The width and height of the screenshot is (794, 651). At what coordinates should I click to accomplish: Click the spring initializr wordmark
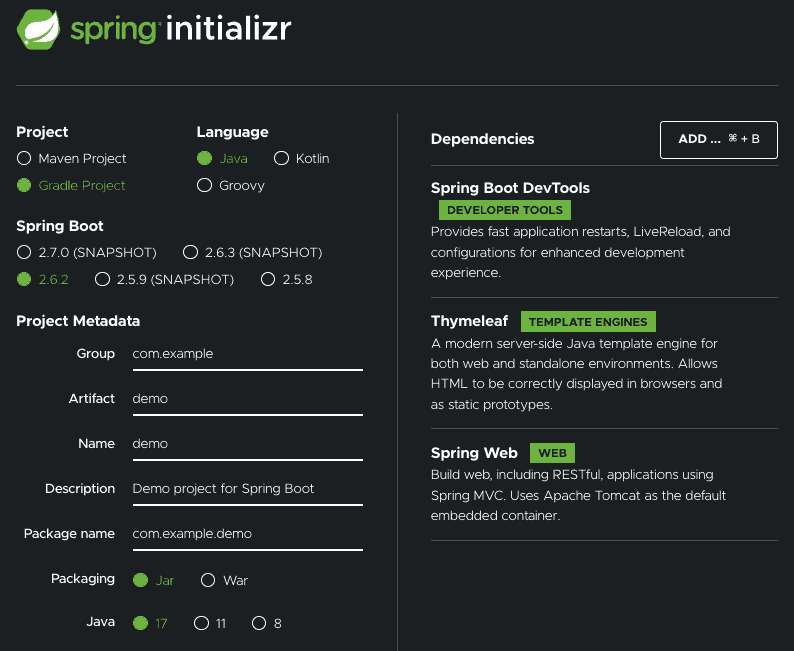point(181,29)
